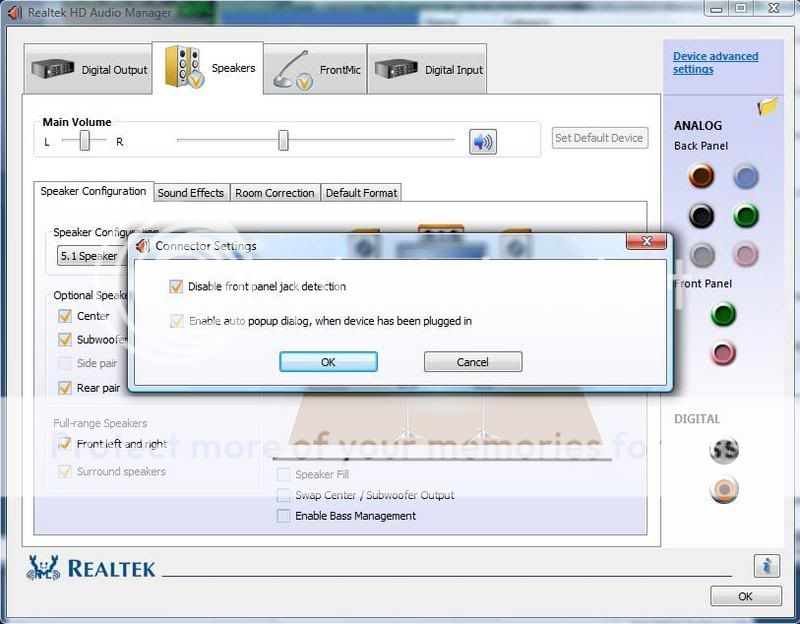The height and width of the screenshot is (624, 800).
Task: Click the orange digital coaxial connector icon
Action: (x=724, y=489)
